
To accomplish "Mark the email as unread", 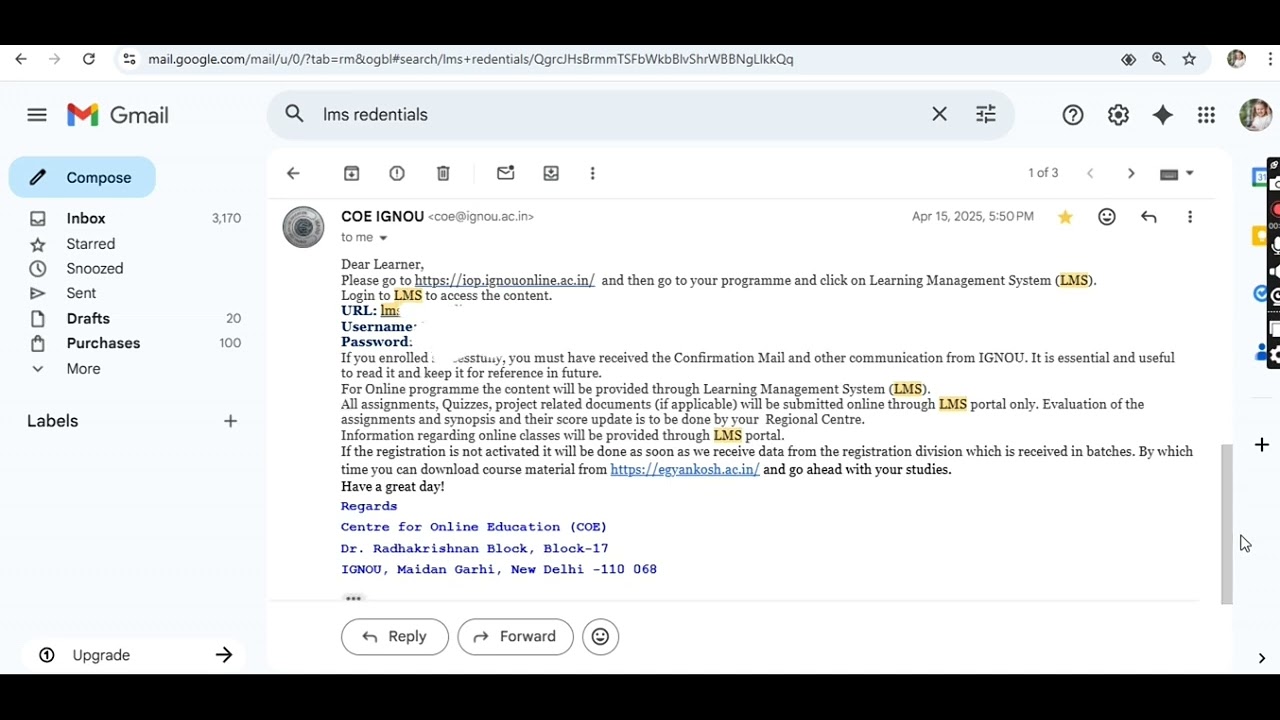I will [x=505, y=173].
